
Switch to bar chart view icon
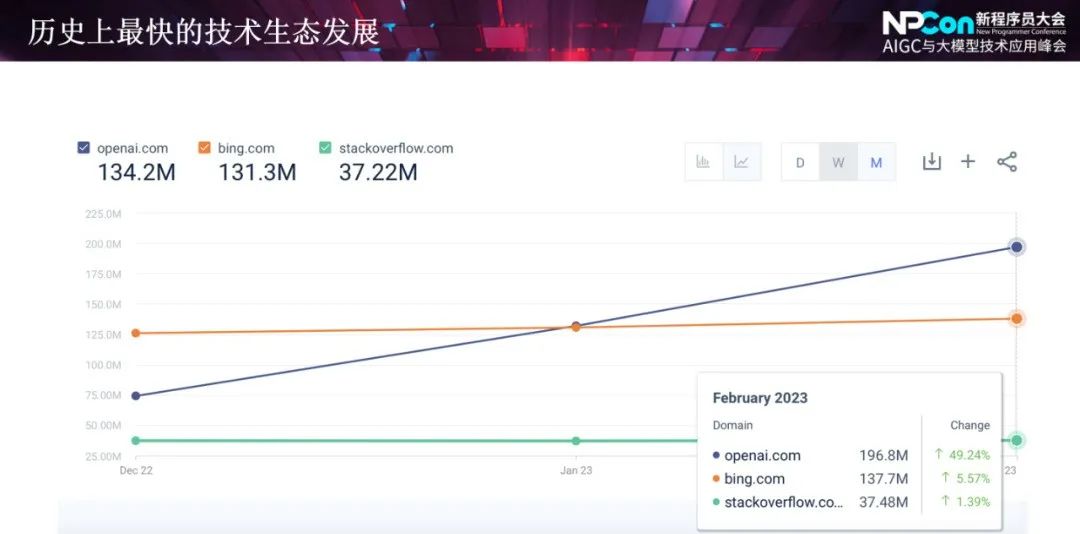tap(703, 162)
